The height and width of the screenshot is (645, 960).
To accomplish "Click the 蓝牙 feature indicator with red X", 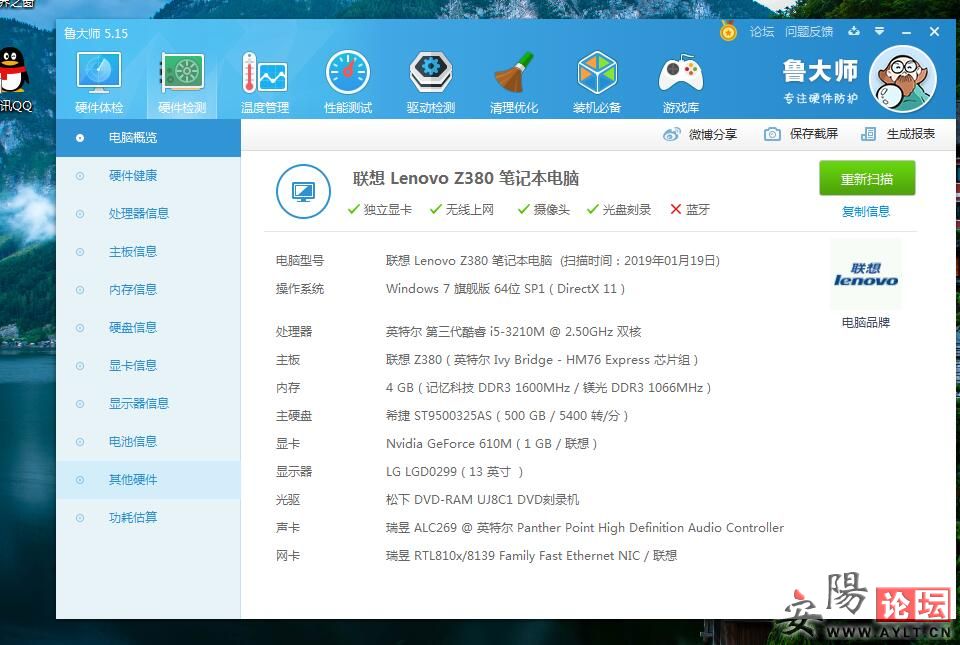I will point(690,209).
